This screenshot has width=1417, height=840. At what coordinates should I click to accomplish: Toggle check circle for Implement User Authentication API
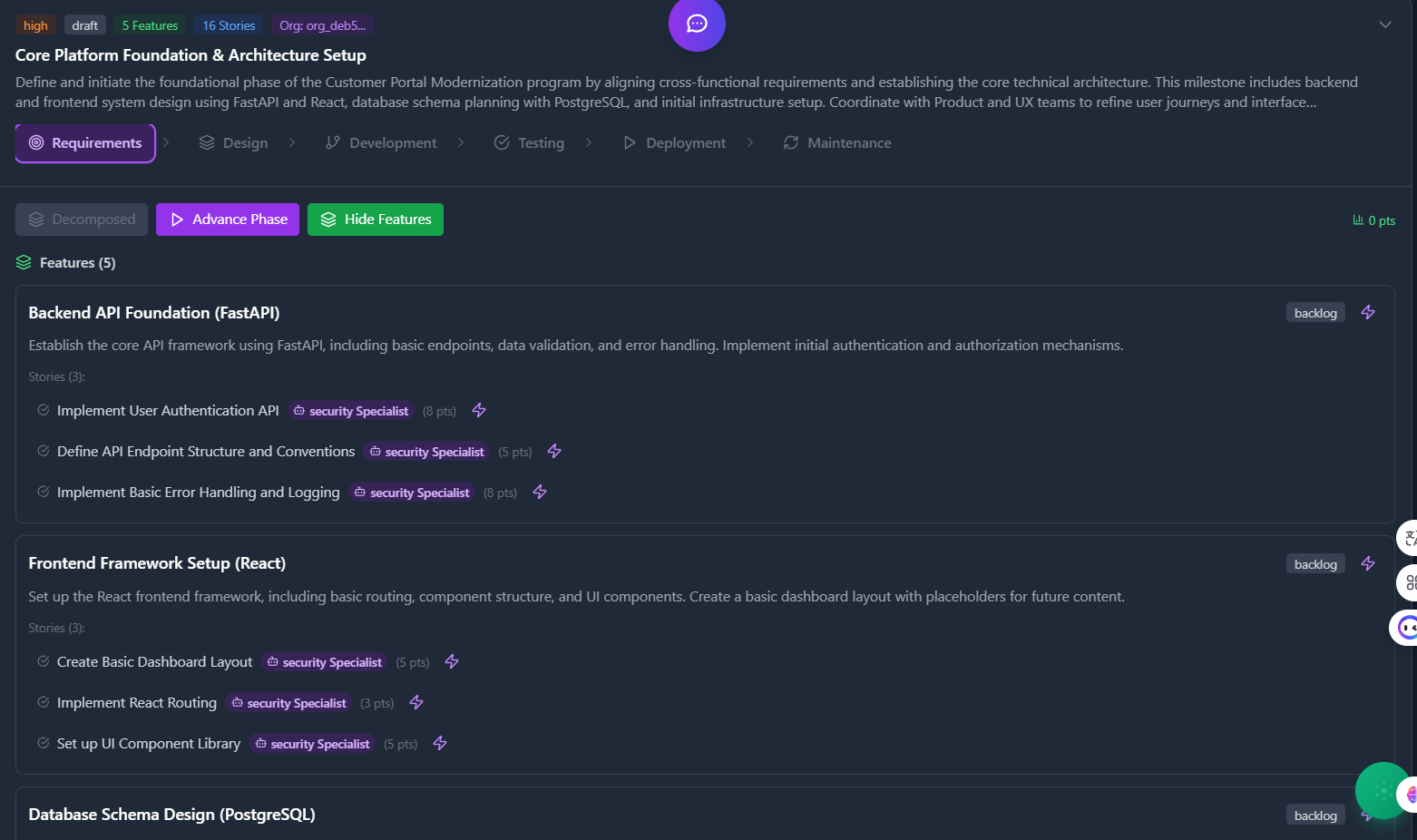(43, 410)
